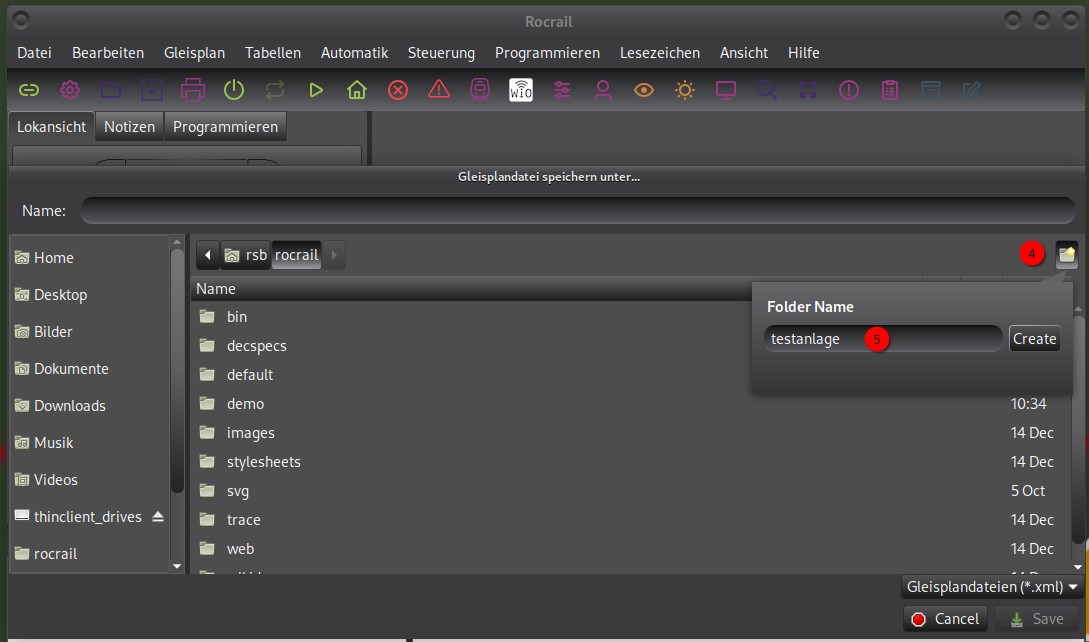Click the green link connect icon

[29, 90]
